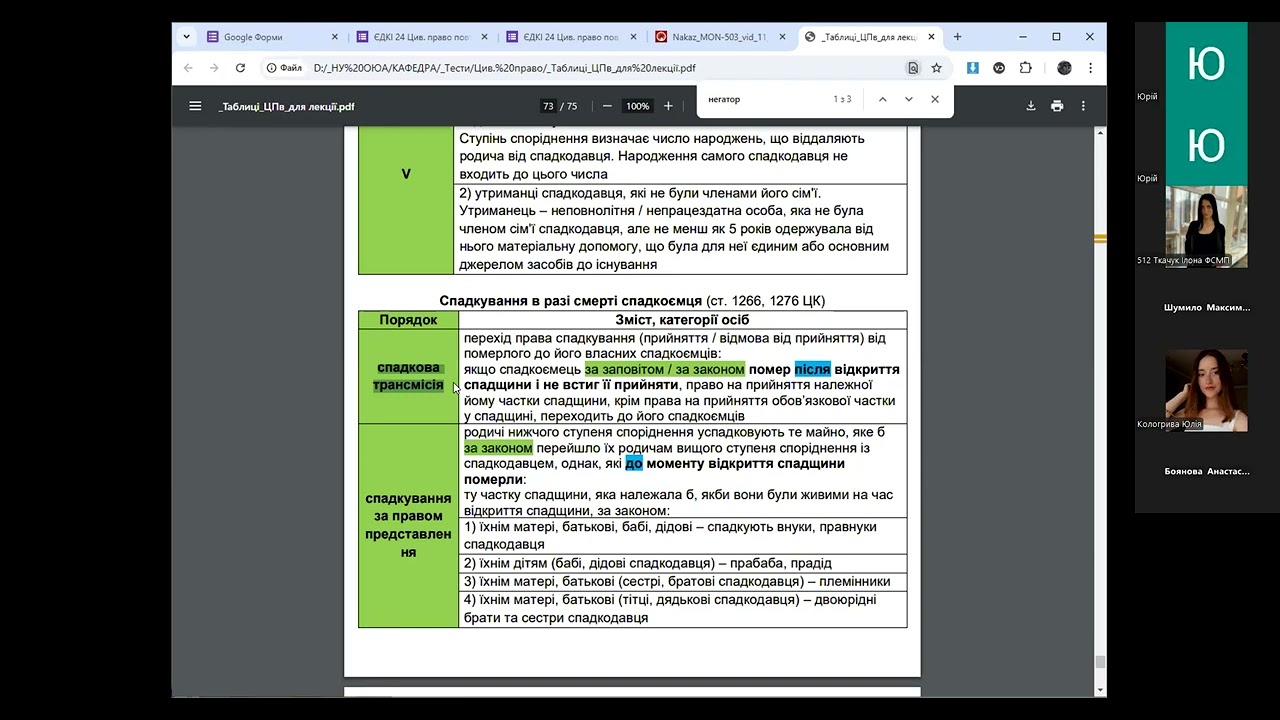Go to previous search match for негатор

click(882, 99)
